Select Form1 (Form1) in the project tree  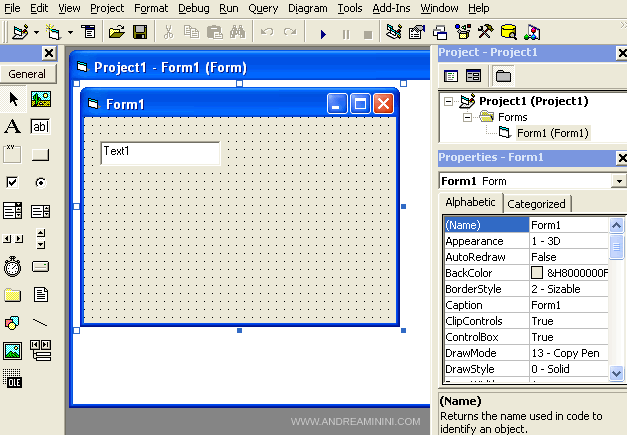coord(552,133)
